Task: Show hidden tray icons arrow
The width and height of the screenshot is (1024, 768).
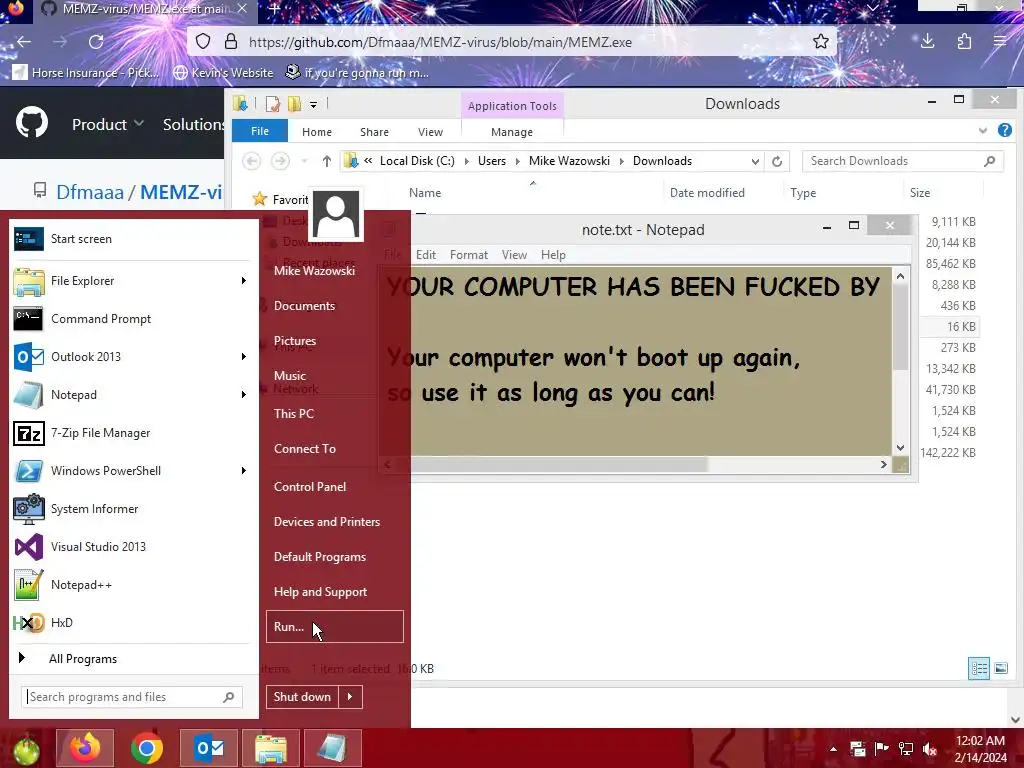Action: pos(833,749)
